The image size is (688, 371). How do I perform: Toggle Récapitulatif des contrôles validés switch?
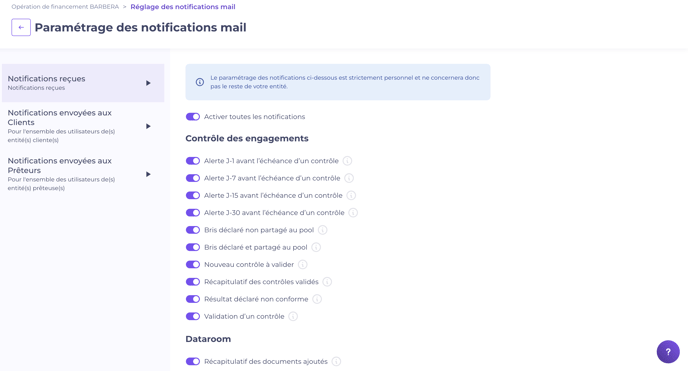click(x=193, y=282)
